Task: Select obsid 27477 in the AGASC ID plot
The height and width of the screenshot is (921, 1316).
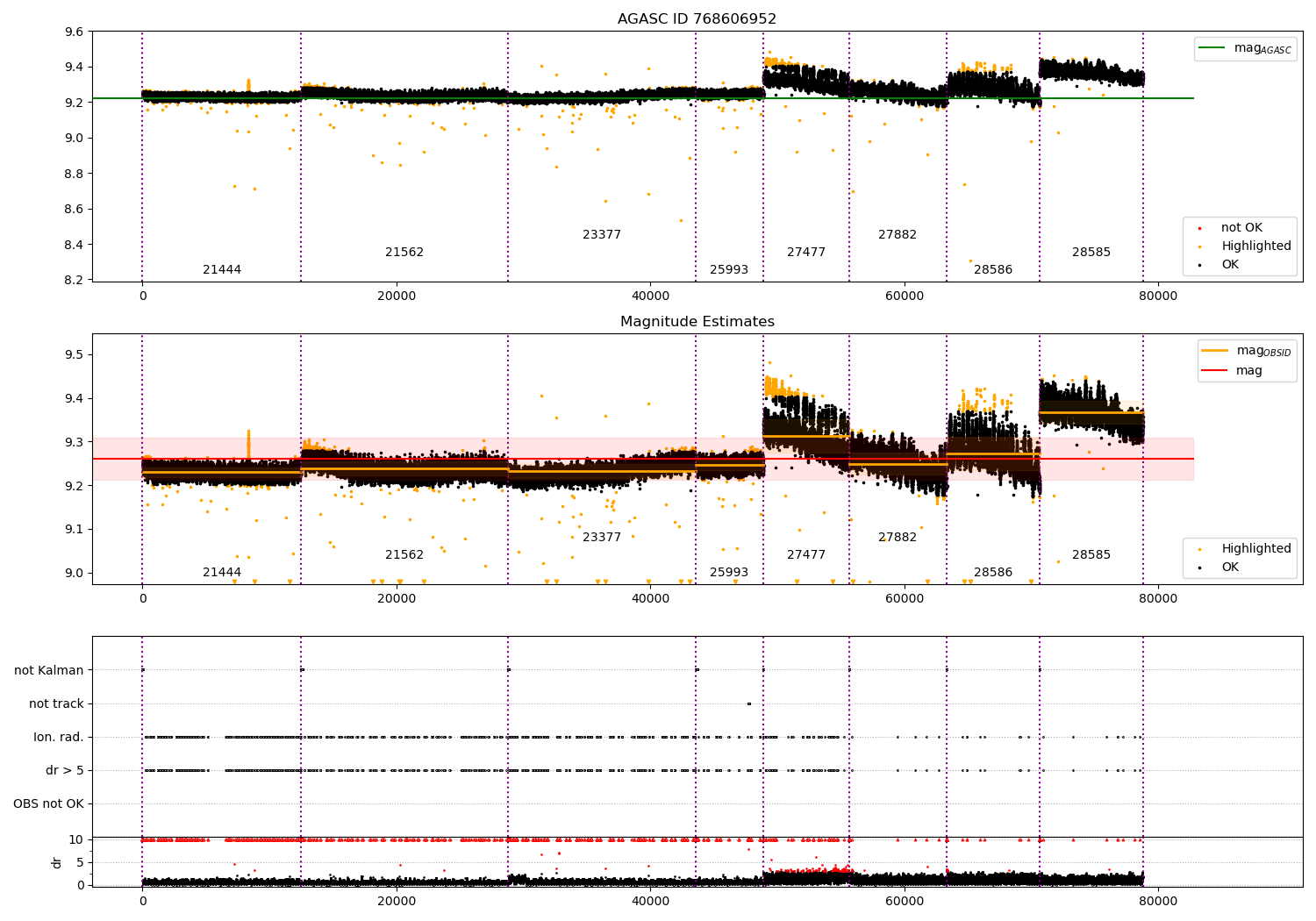Action: pos(806,253)
